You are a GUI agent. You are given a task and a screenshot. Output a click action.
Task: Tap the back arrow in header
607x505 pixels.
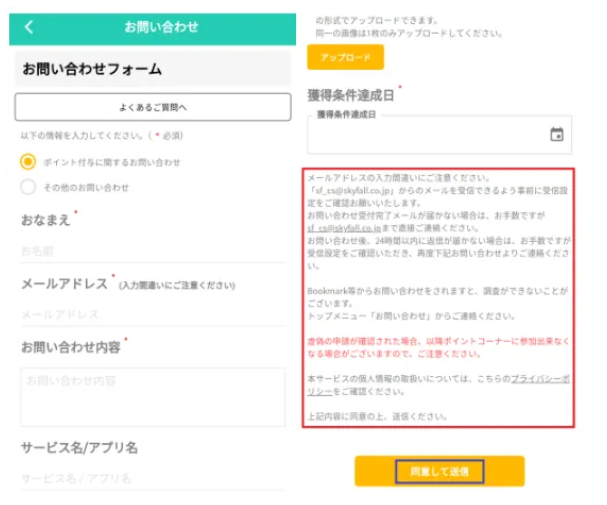click(x=28, y=27)
